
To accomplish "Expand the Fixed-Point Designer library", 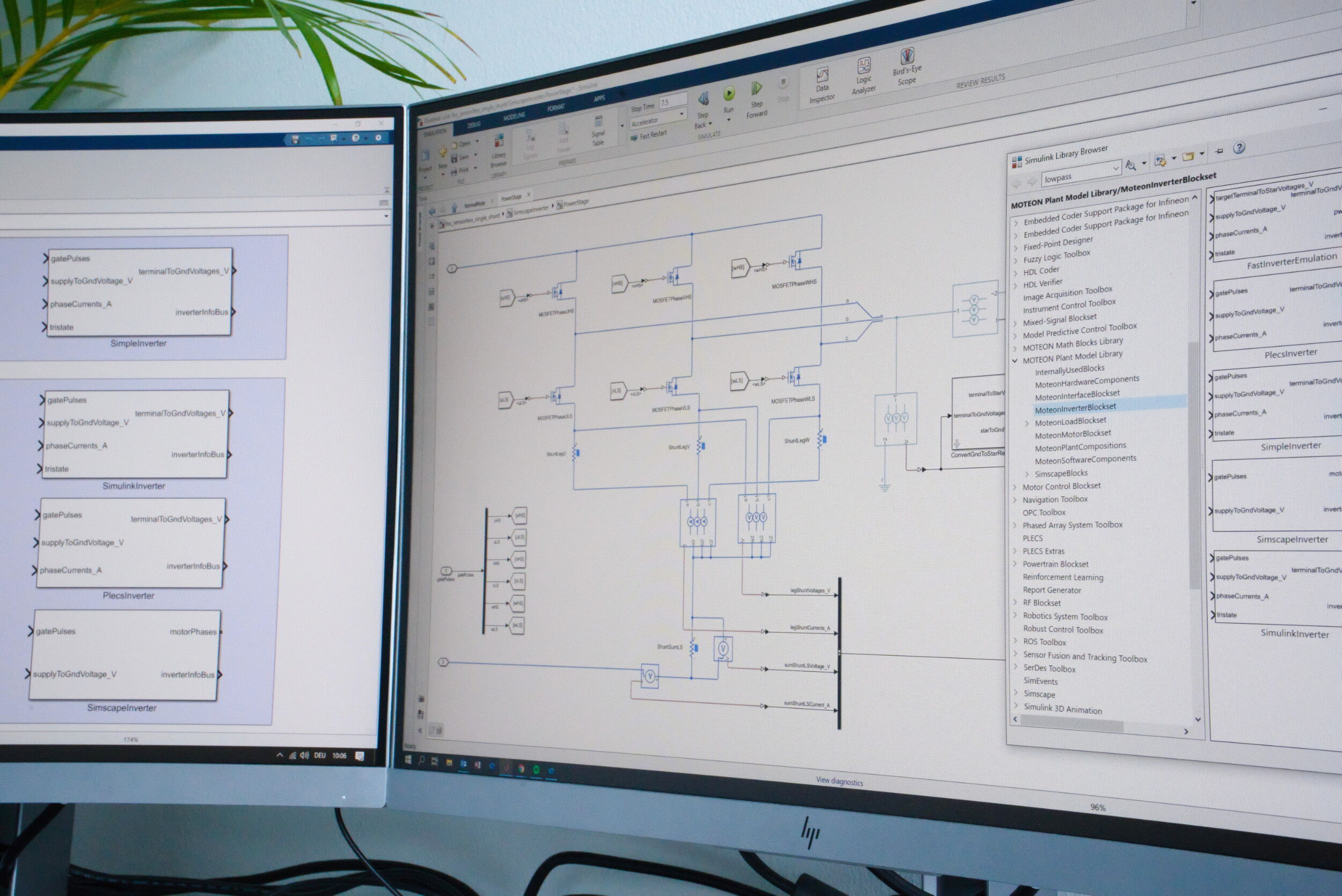I will (1016, 248).
